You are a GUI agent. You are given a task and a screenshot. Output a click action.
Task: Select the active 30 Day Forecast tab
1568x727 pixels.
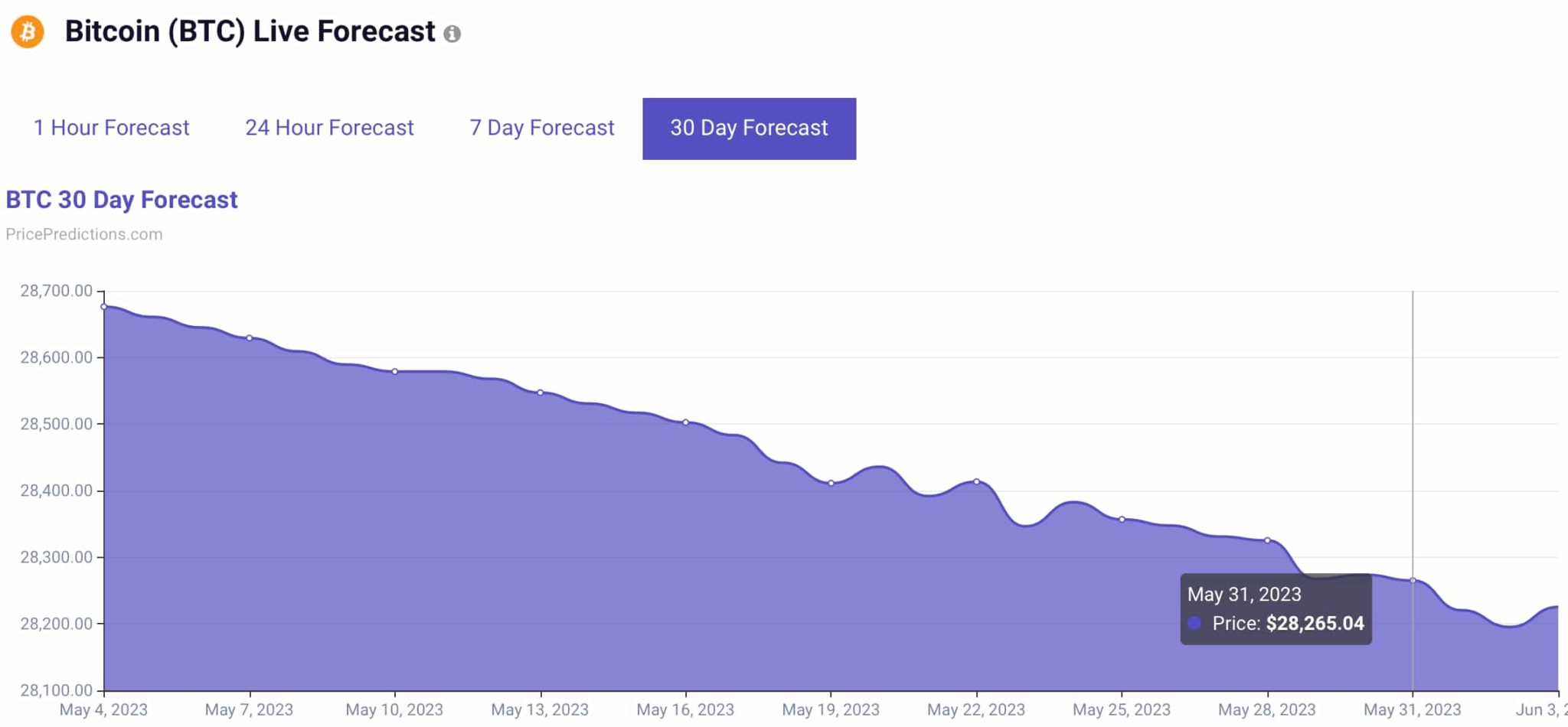point(749,128)
